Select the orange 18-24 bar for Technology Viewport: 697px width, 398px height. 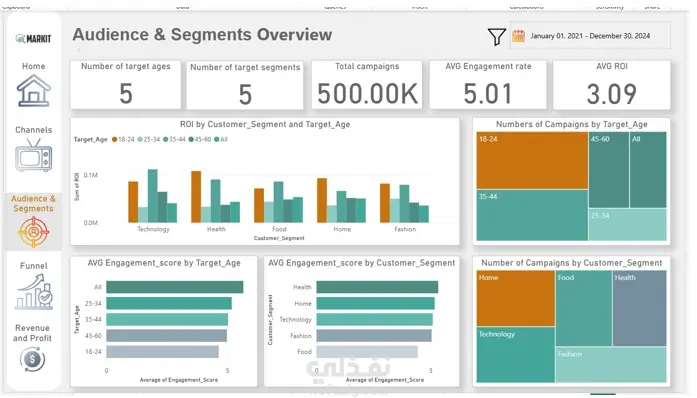click(x=133, y=202)
